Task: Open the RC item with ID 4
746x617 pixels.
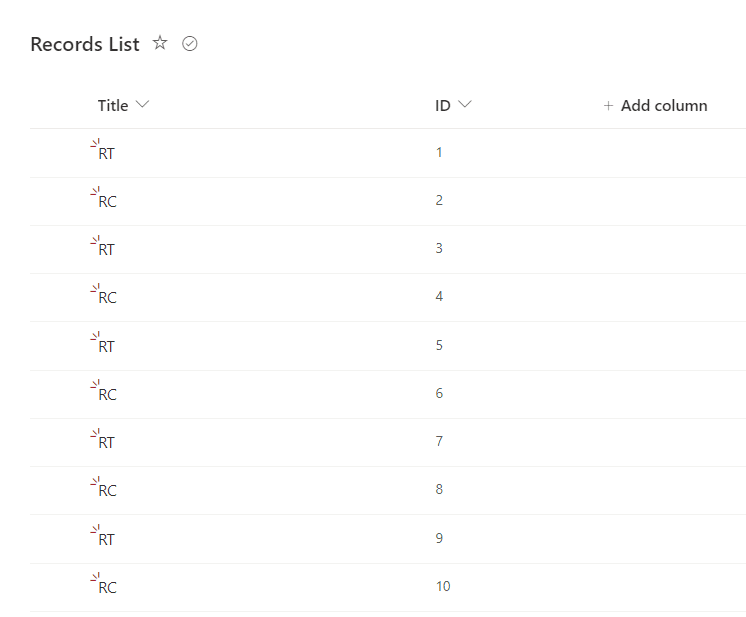Action: coord(107,298)
